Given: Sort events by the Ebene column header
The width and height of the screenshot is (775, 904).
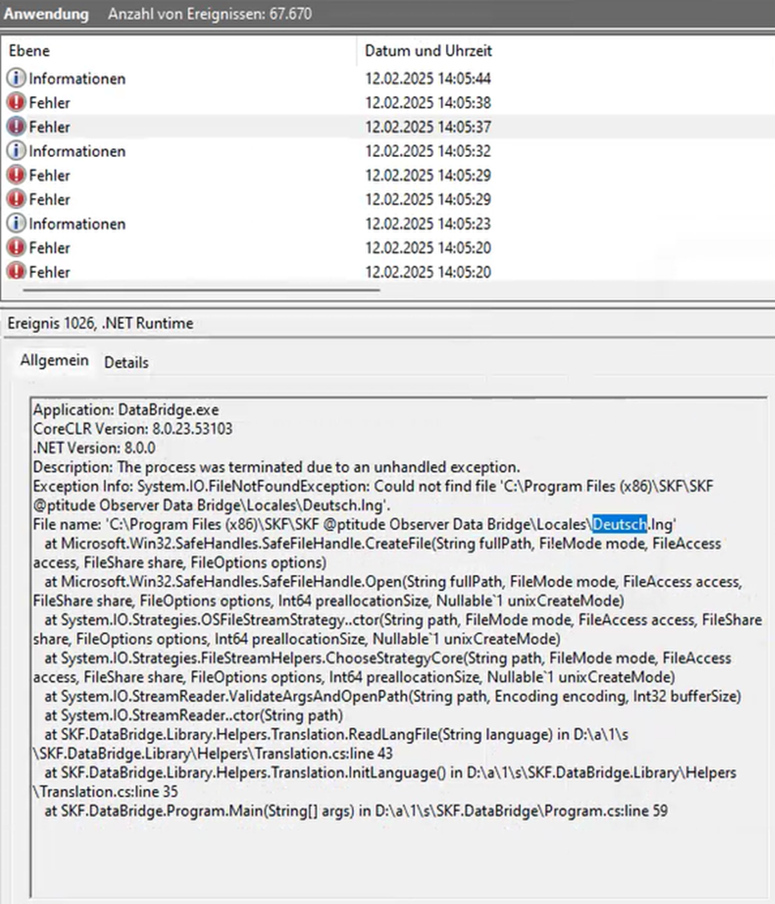Looking at the screenshot, I should click(x=29, y=50).
